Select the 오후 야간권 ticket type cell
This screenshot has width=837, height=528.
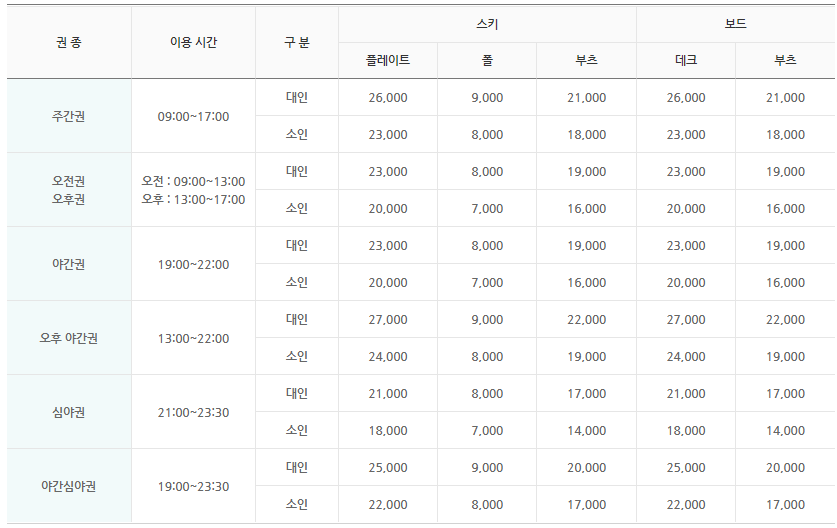(69, 338)
